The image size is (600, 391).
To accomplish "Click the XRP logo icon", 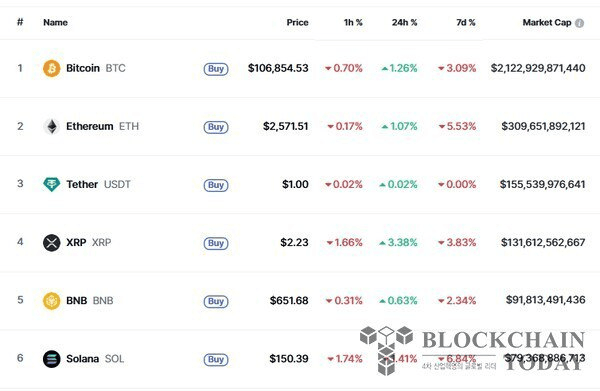I will [x=51, y=243].
